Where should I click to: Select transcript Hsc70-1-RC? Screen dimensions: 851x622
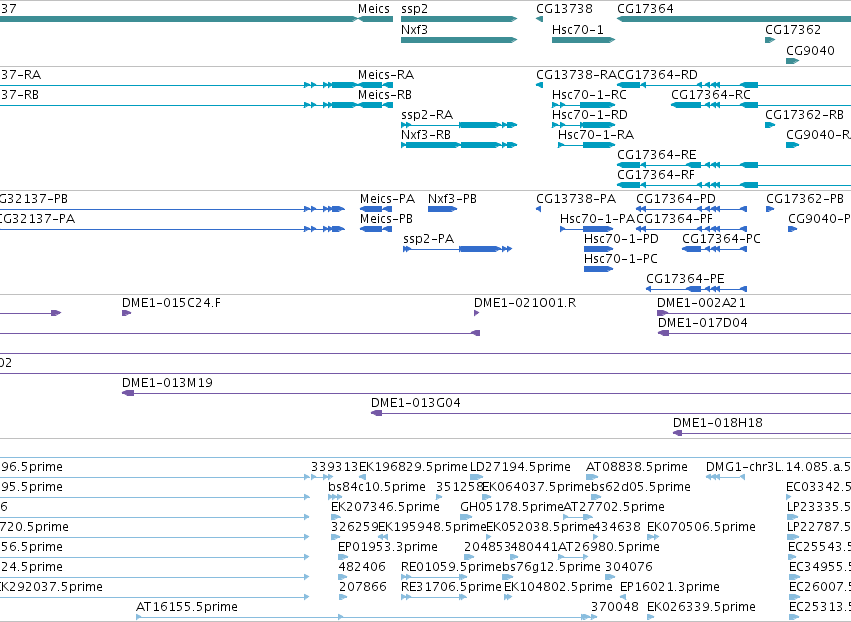(x=589, y=94)
